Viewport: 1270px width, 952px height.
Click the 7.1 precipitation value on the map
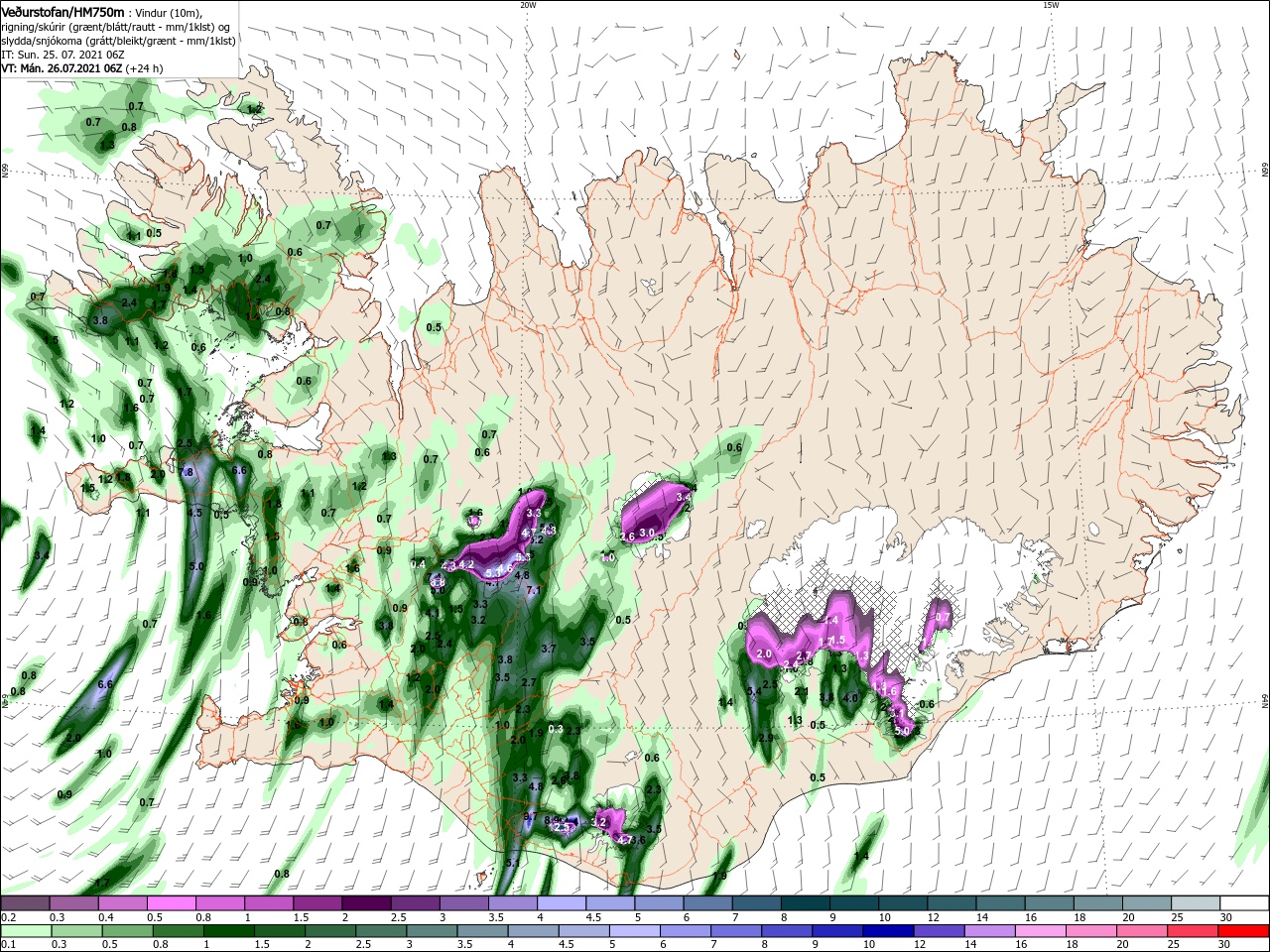(x=532, y=590)
